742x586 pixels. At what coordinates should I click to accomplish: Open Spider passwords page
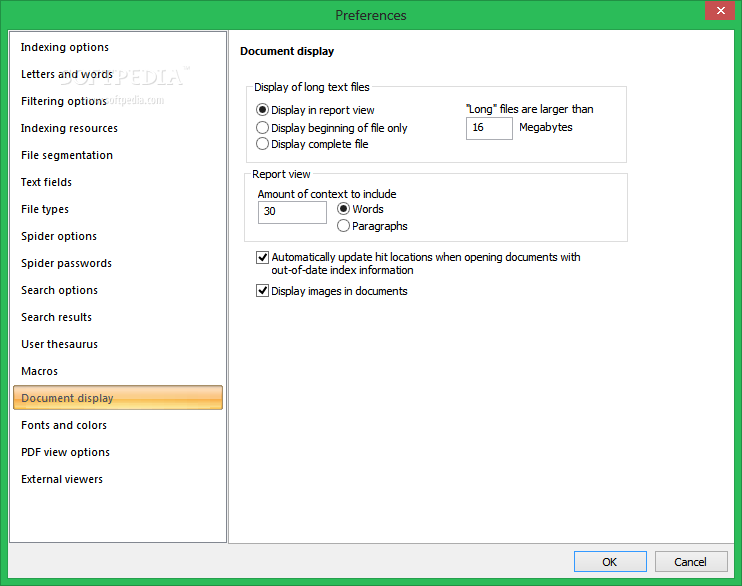(x=118, y=263)
